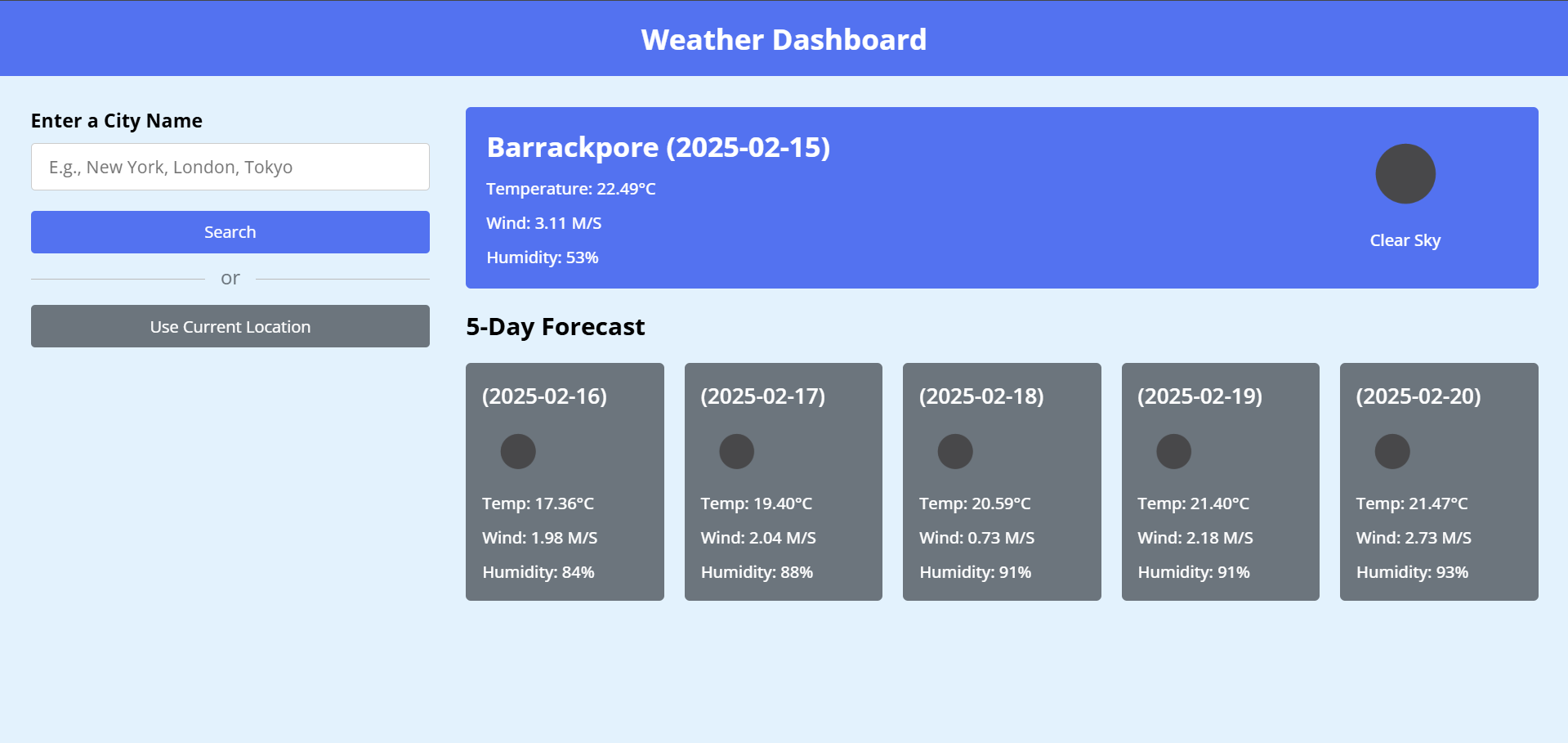Click the 'or' divider between search options
This screenshot has width=1568, height=743.
tap(230, 278)
